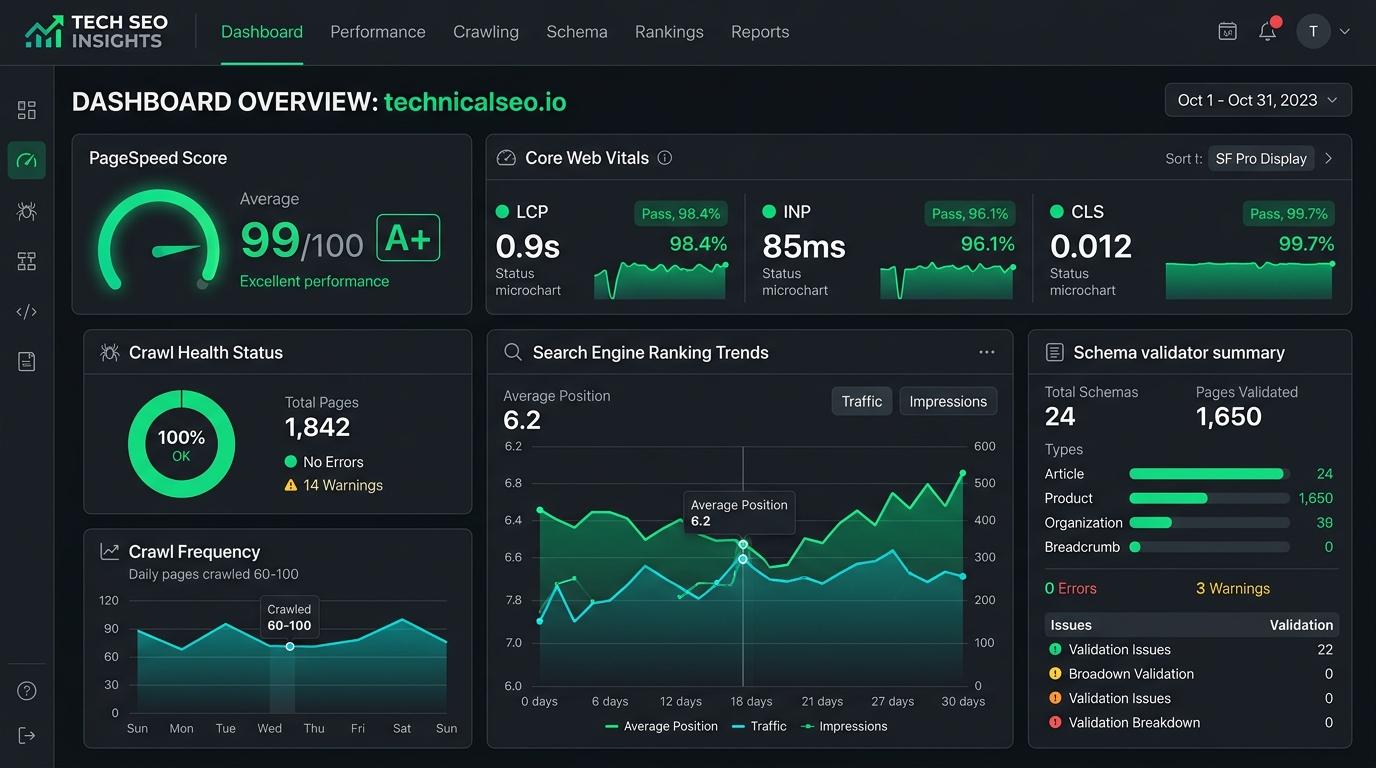Open the Reports tab

coord(760,32)
